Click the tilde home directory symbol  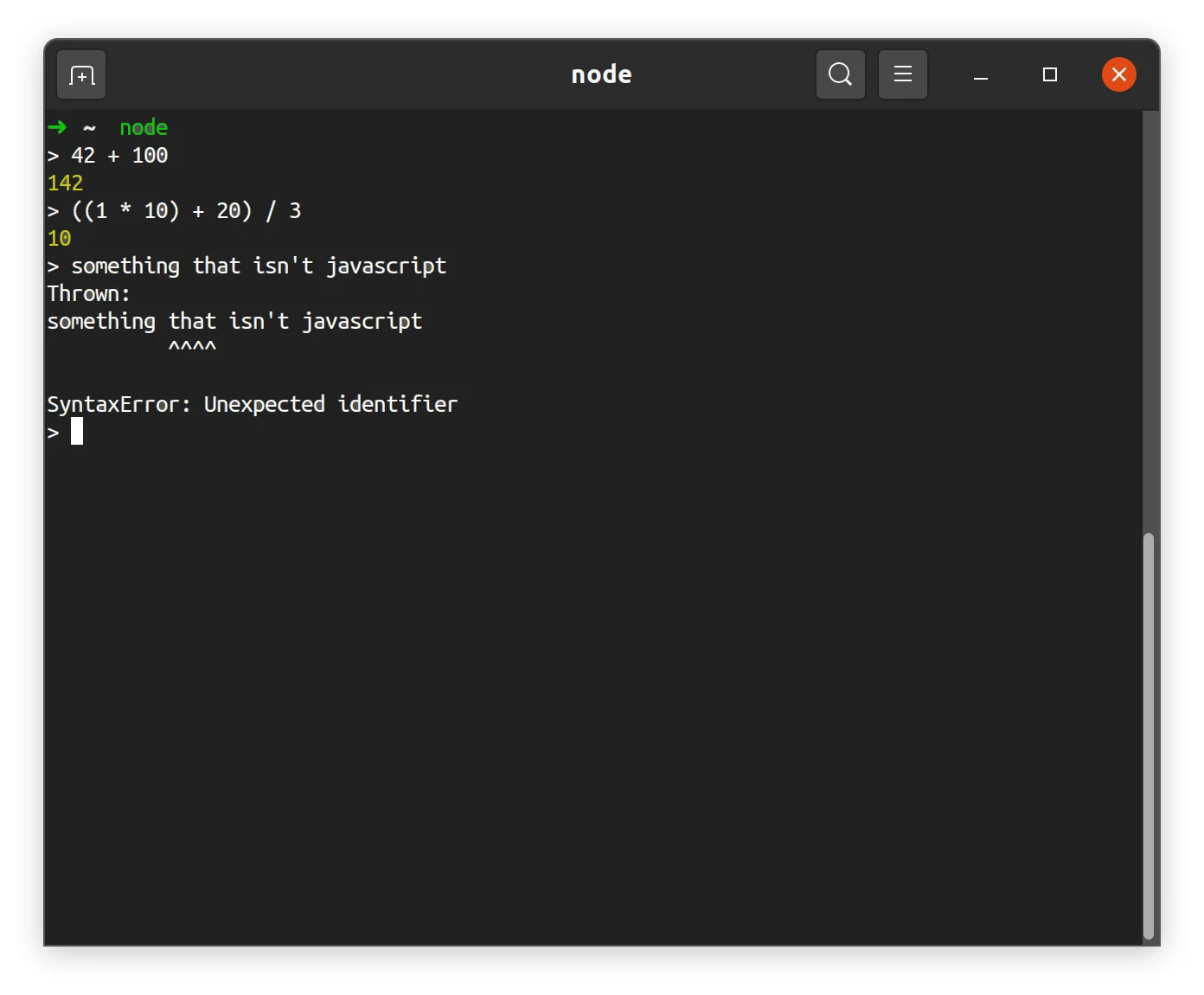[89, 127]
